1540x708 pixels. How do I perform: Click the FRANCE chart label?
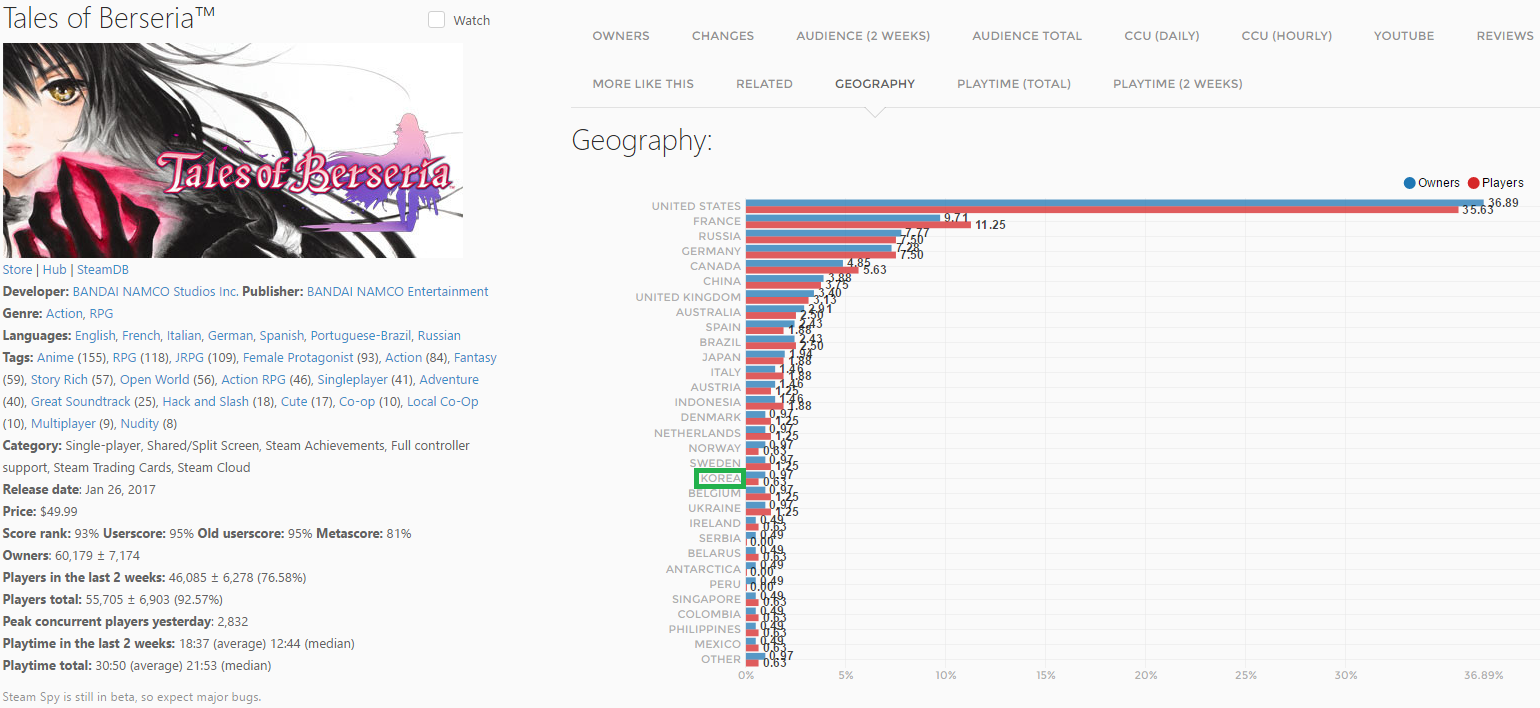[x=717, y=222]
